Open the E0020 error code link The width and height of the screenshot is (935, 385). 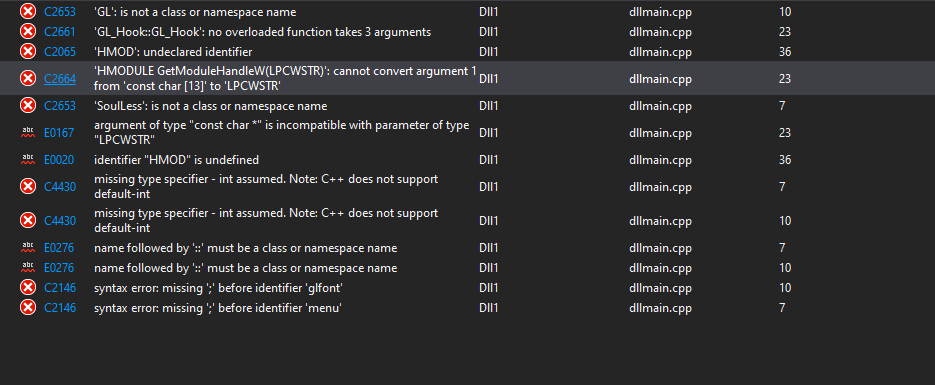[59, 160]
